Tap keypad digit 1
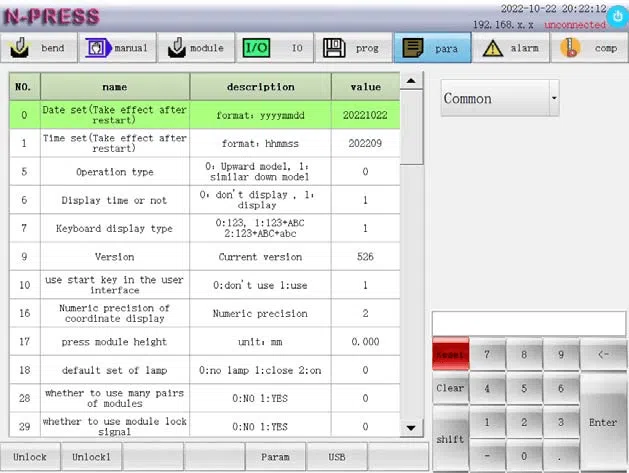Viewport: 629px width, 473px height. pos(487,422)
